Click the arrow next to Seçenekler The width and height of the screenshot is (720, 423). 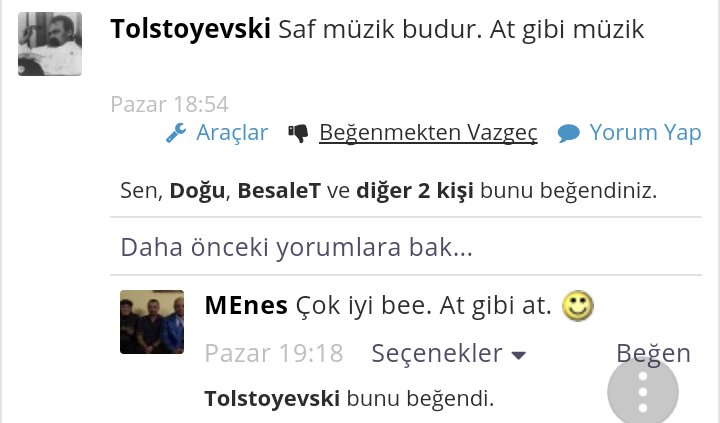coord(518,355)
